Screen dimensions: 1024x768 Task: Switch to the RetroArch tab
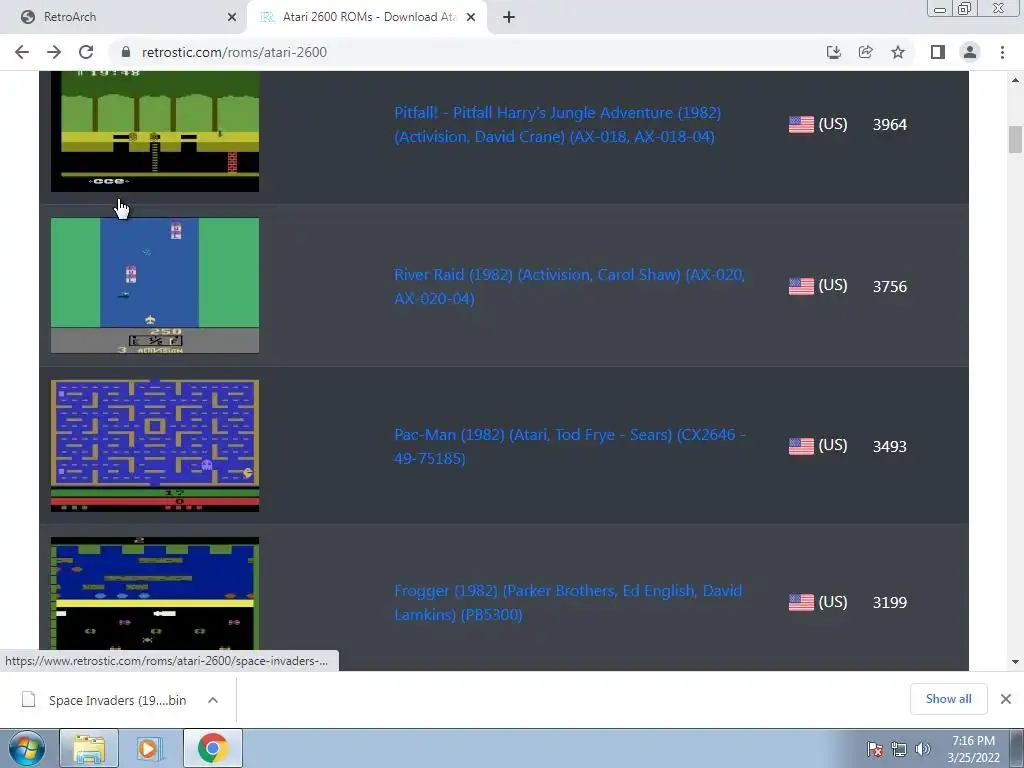(123, 17)
